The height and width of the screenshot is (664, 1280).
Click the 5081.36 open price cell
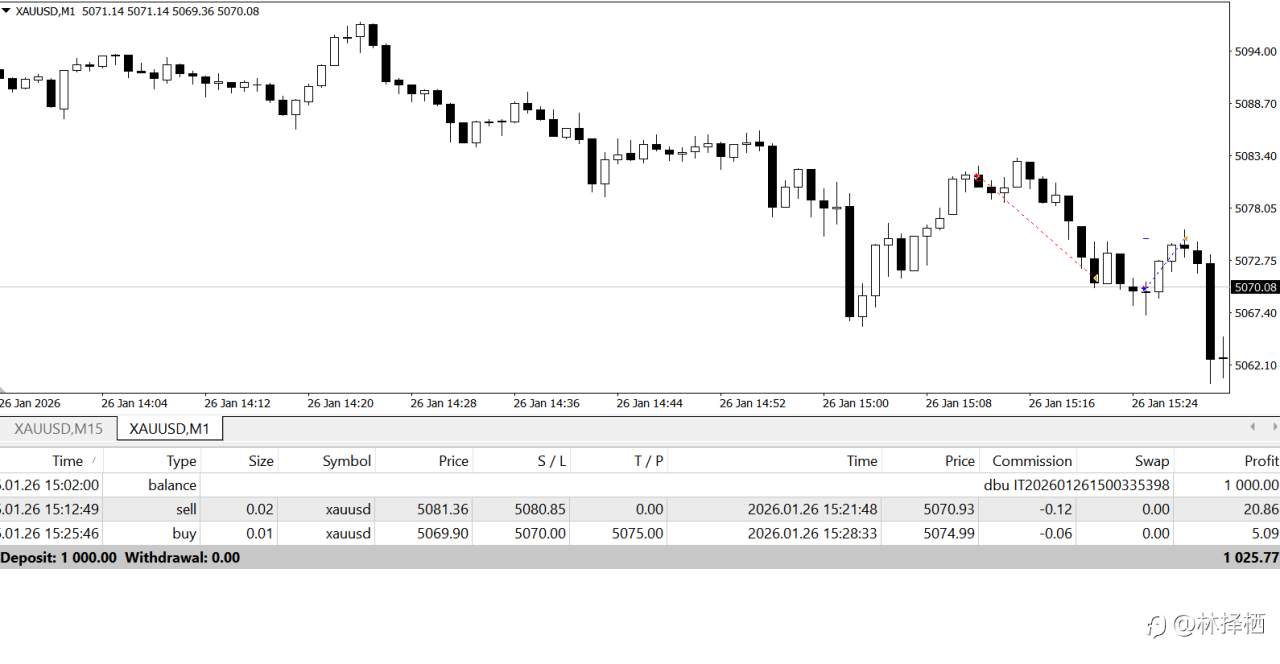pos(442,509)
